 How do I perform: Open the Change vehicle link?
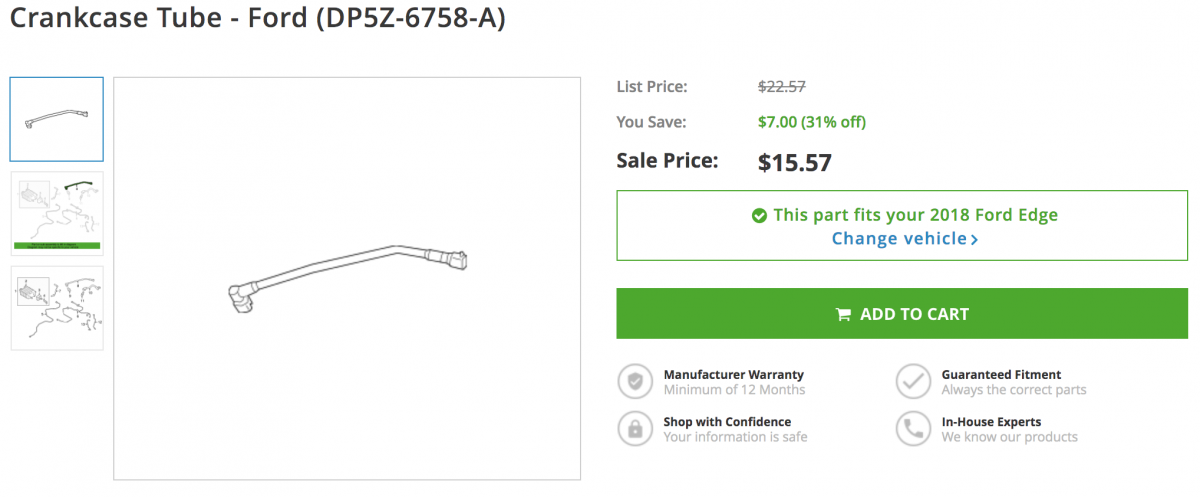[904, 239]
